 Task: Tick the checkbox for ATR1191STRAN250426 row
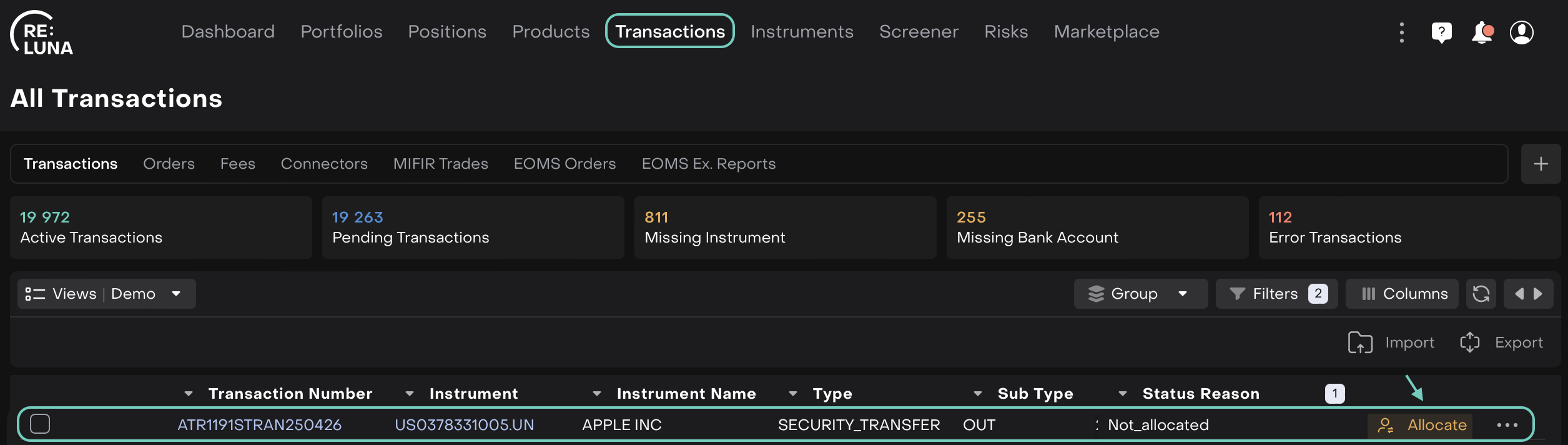40,424
